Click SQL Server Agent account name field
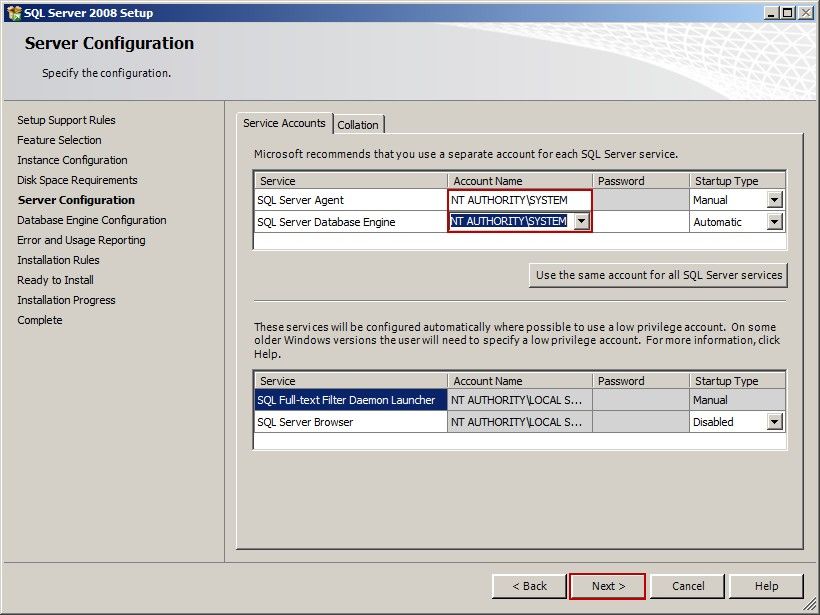The image size is (820, 615). [x=519, y=200]
